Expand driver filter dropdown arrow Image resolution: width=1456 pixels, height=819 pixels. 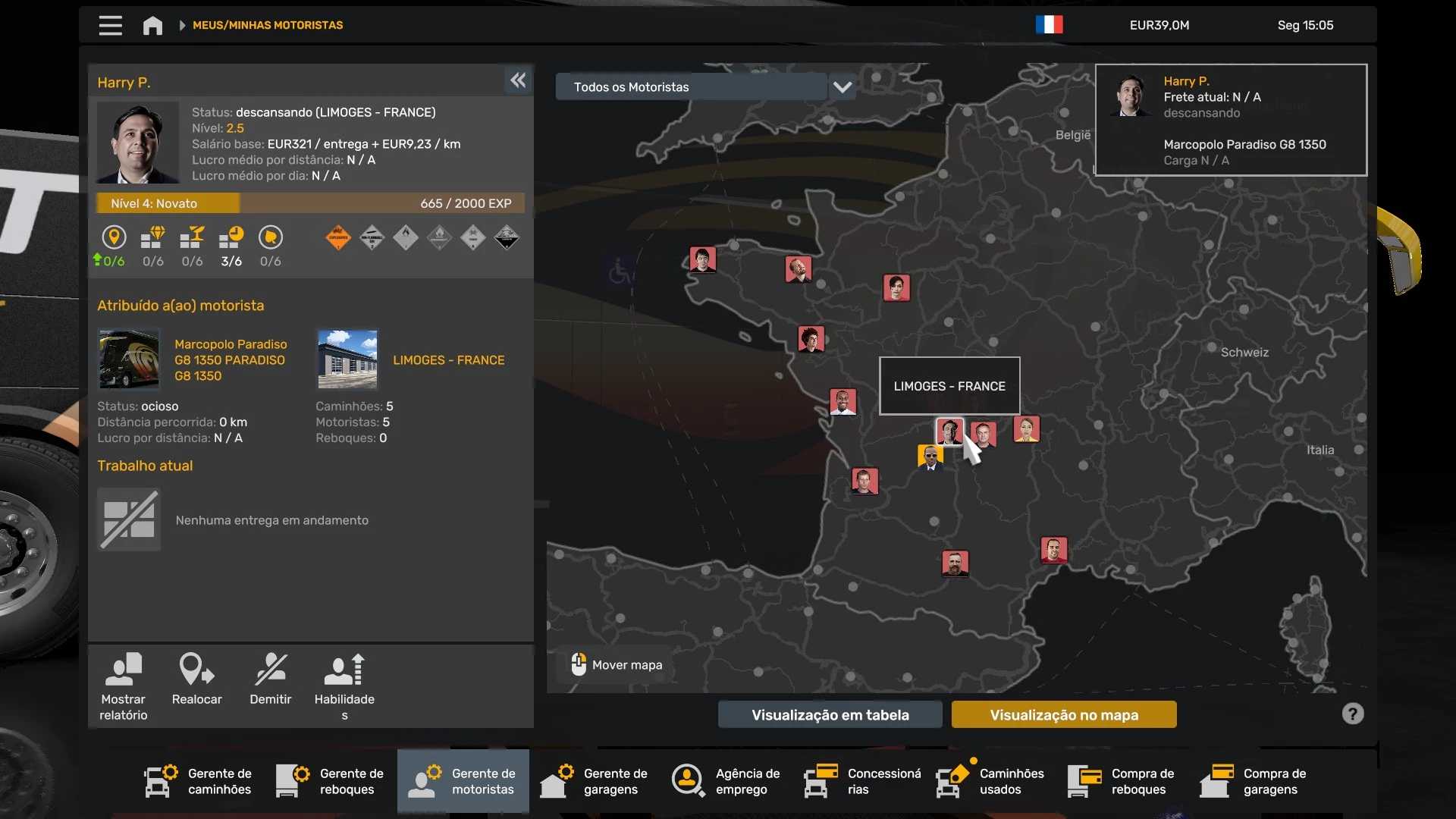pos(843,87)
